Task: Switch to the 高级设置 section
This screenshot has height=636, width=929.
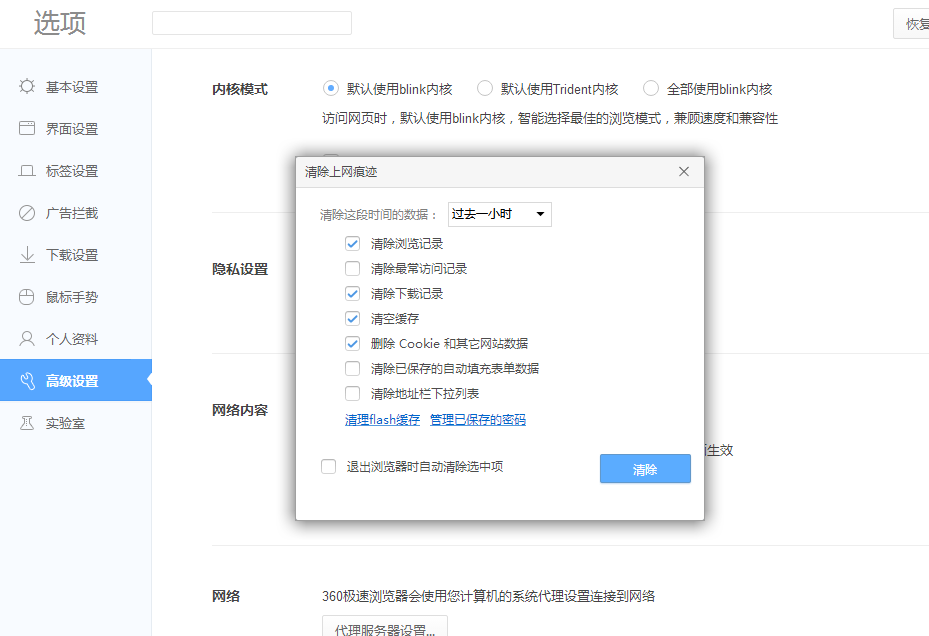Action: pos(60,380)
